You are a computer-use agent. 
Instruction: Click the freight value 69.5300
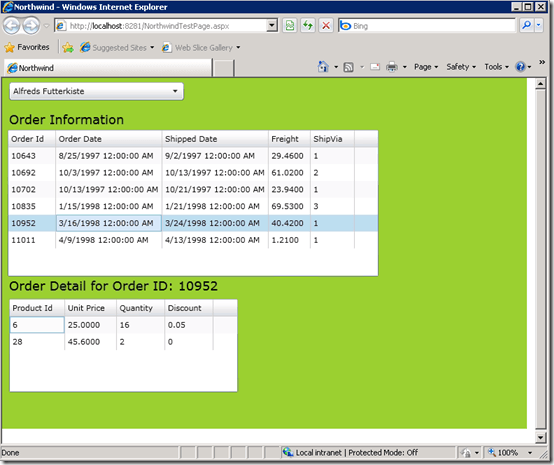[x=289, y=206]
